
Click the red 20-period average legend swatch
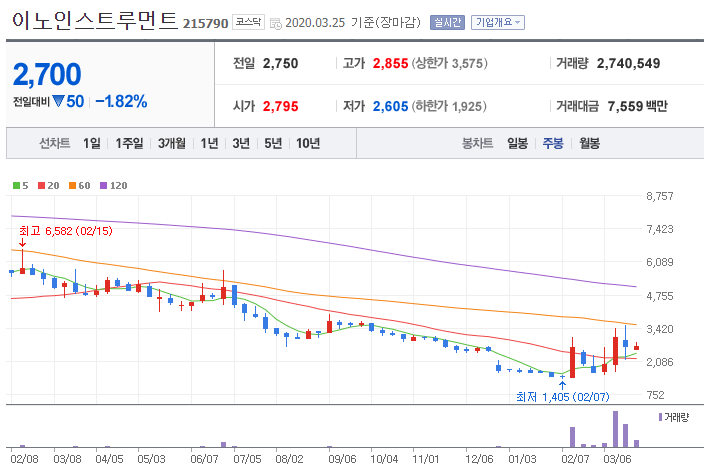coord(41,185)
